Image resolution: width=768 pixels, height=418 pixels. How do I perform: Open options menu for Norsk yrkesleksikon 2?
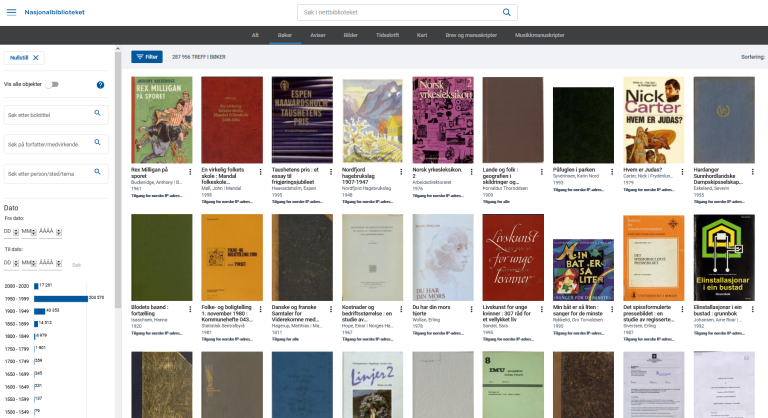471,172
